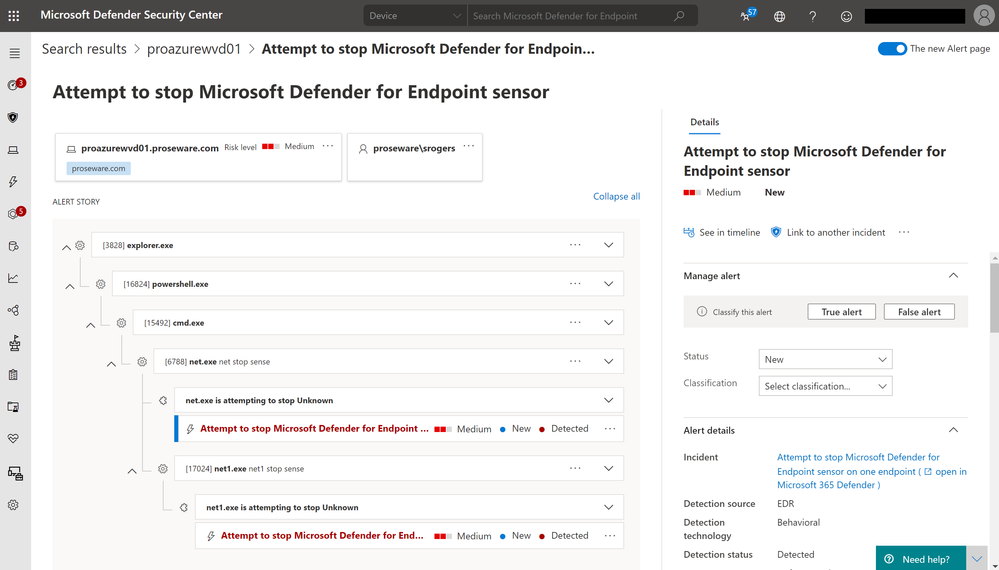Screen dimensions: 999x570
Task: Toggle the hamburger navigation menu
Action: pyautogui.click(x=14, y=53)
